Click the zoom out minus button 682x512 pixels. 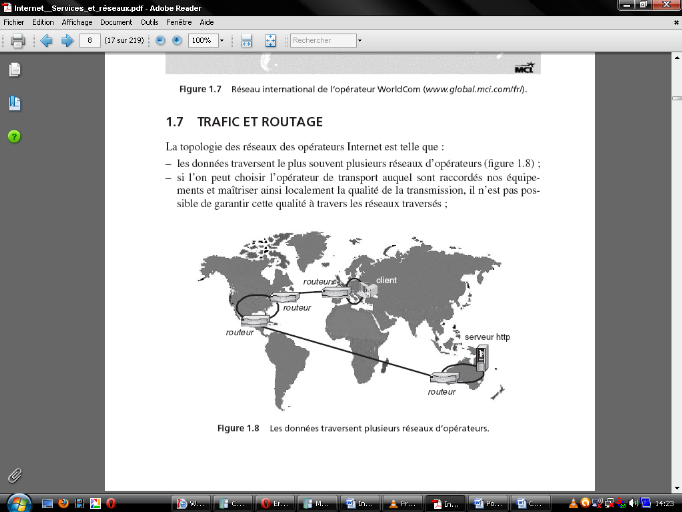point(160,40)
